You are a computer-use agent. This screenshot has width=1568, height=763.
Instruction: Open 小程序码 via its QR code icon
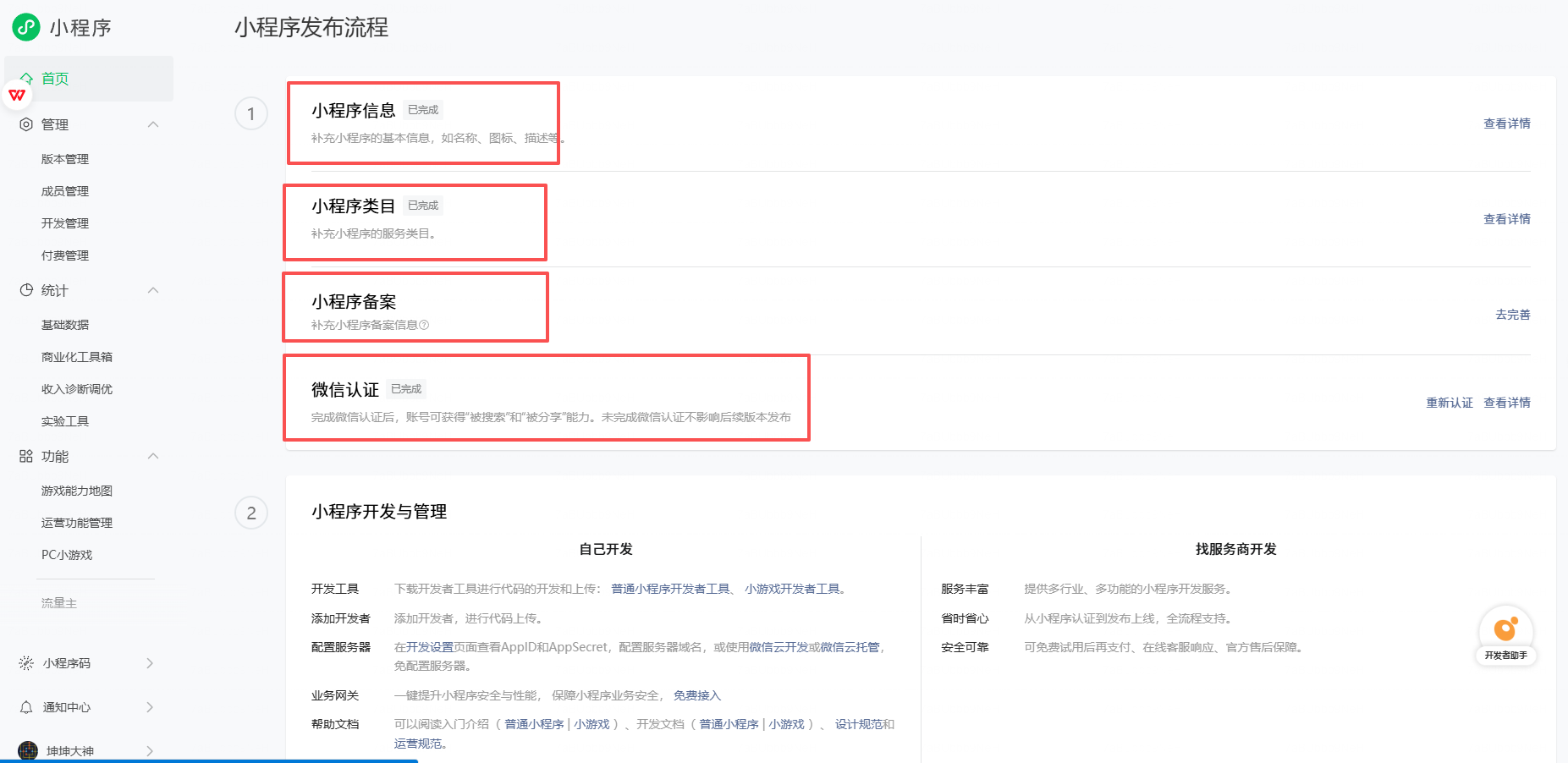pos(25,663)
